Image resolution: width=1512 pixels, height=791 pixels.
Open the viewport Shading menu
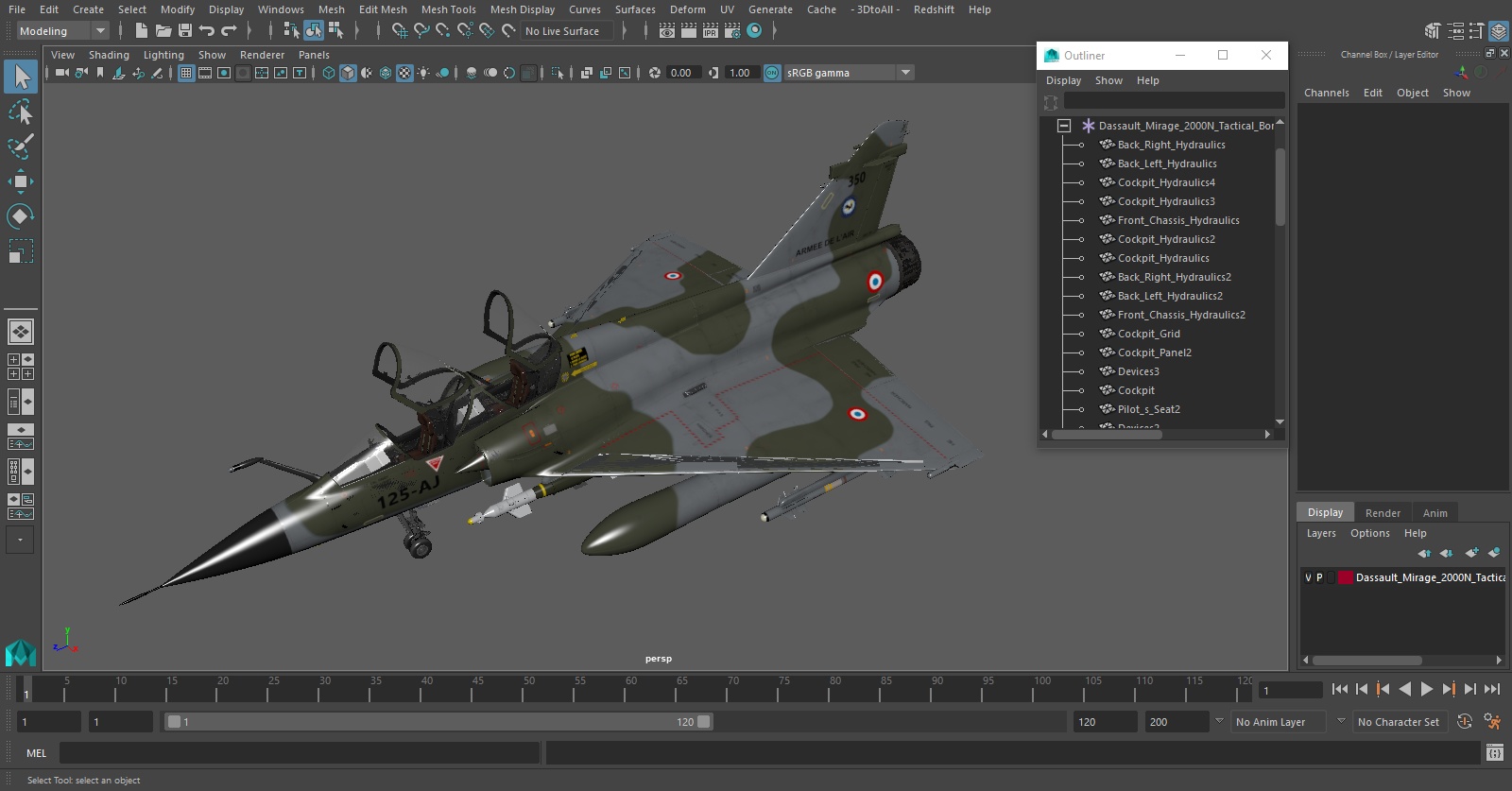109,55
